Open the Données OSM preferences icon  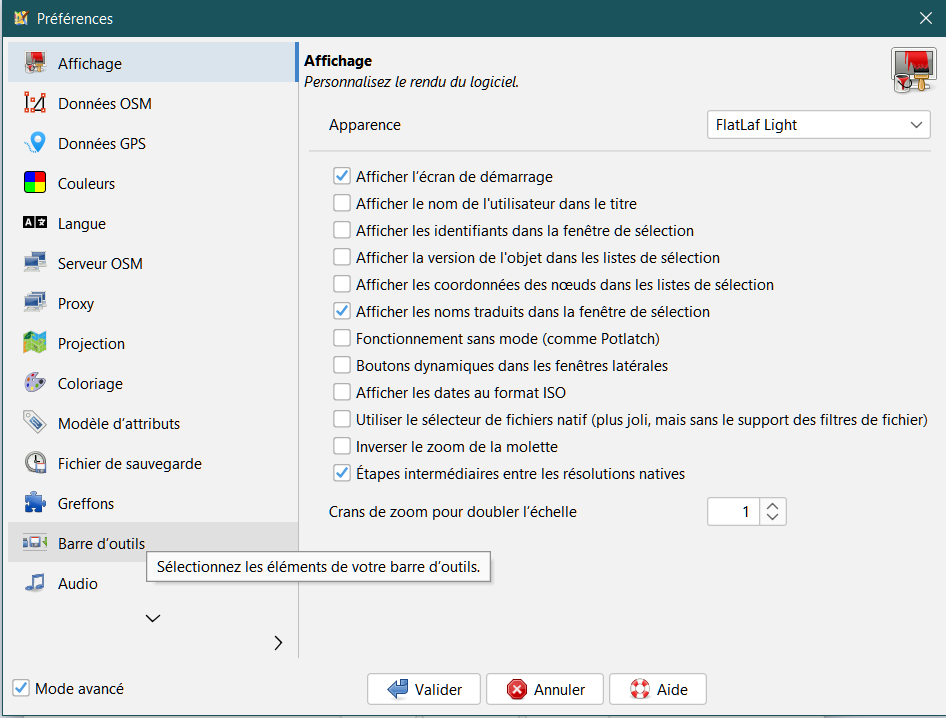(35, 103)
